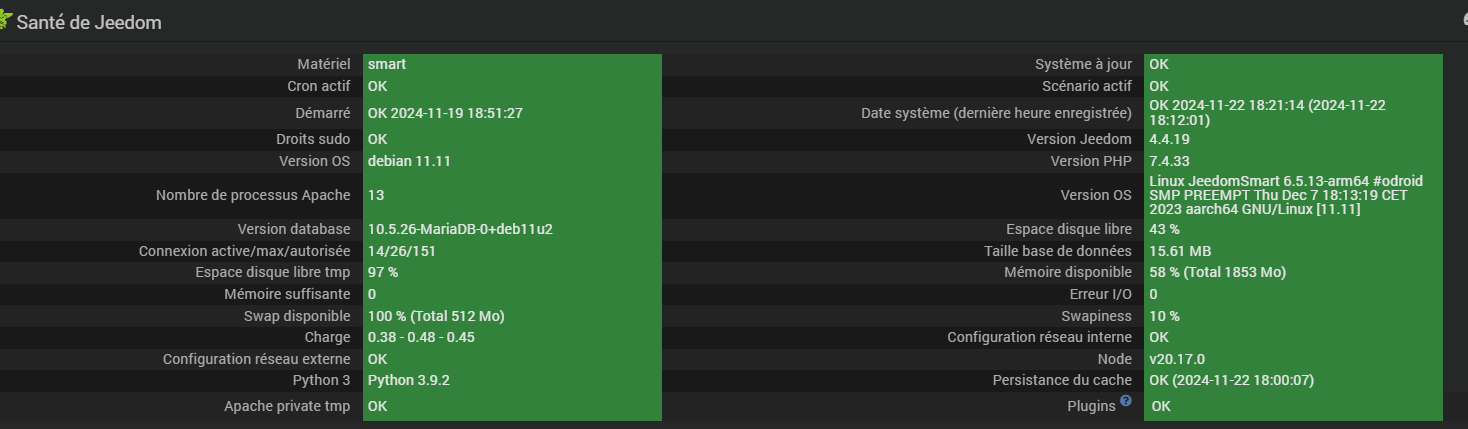This screenshot has height=429, width=1468.
Task: Click the Démarré status 'OK 2024-11-19 18:51:27'
Action: click(445, 113)
